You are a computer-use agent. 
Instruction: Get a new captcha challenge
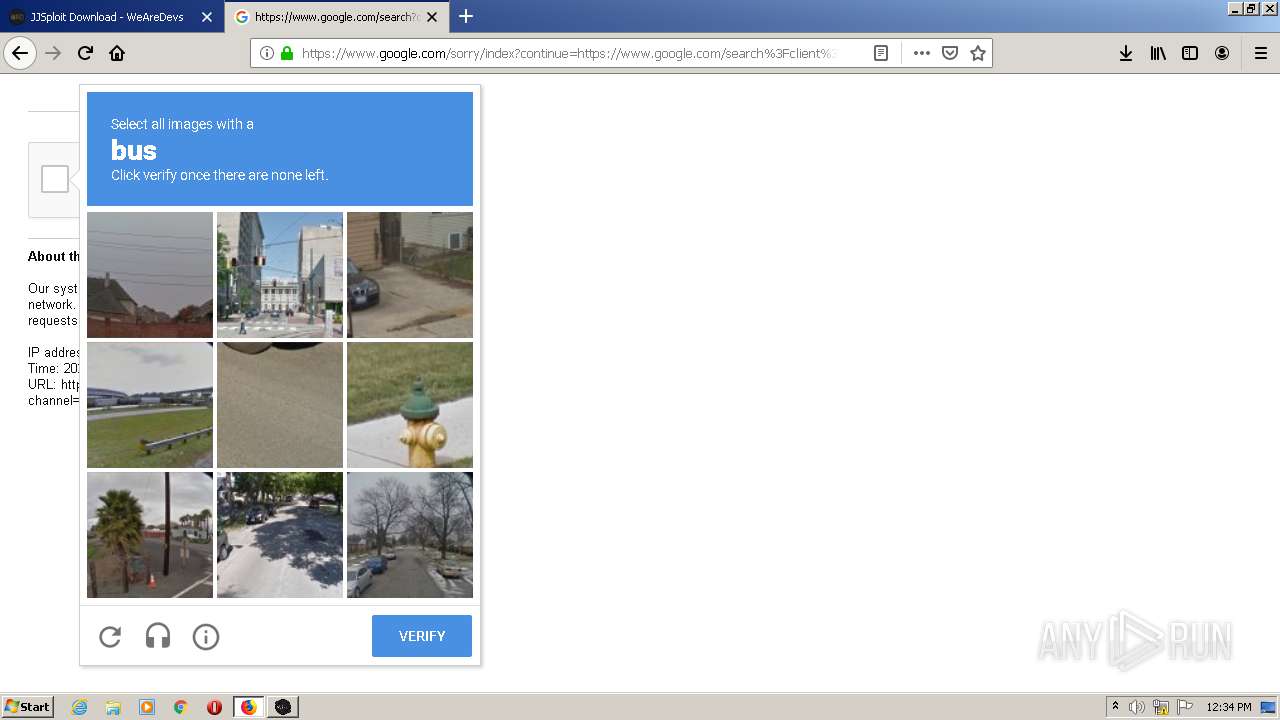tap(110, 637)
